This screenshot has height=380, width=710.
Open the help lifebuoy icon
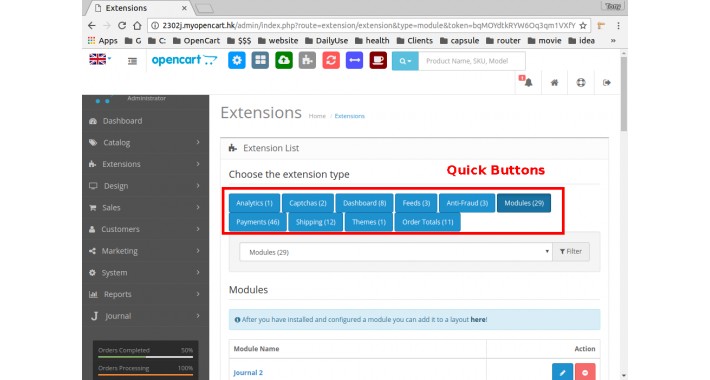coord(580,82)
